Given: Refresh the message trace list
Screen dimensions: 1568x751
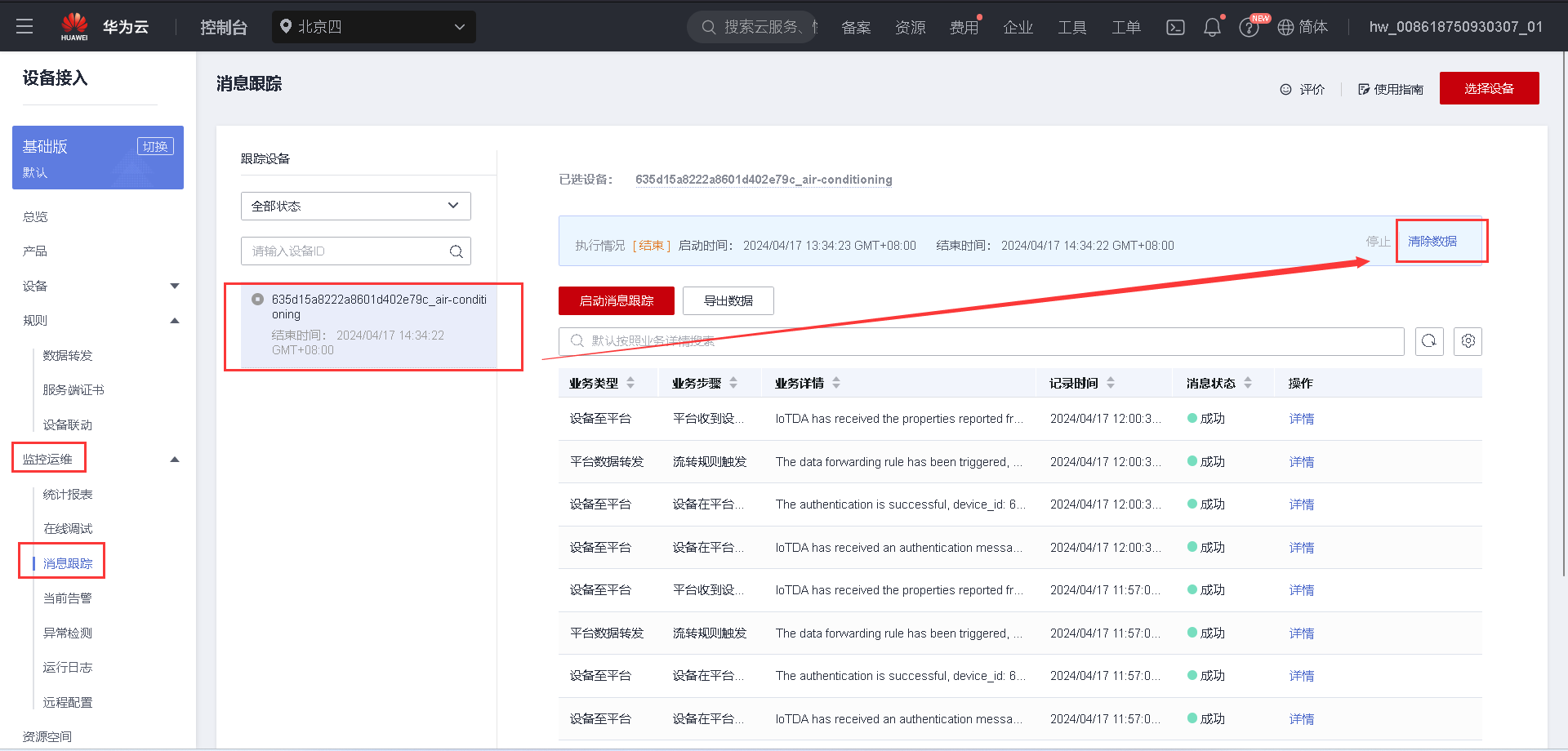Looking at the screenshot, I should (x=1429, y=341).
